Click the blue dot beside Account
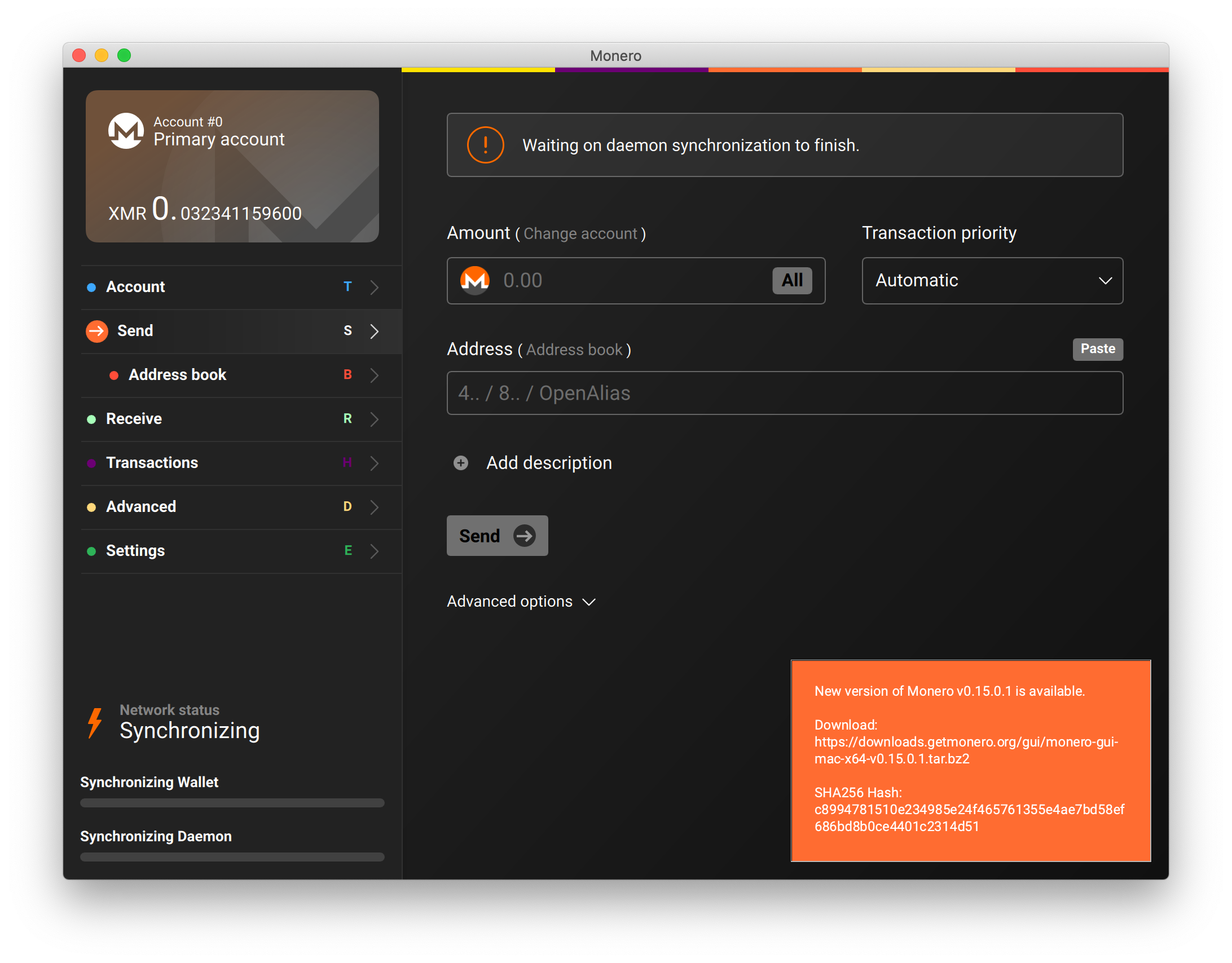 [91, 288]
